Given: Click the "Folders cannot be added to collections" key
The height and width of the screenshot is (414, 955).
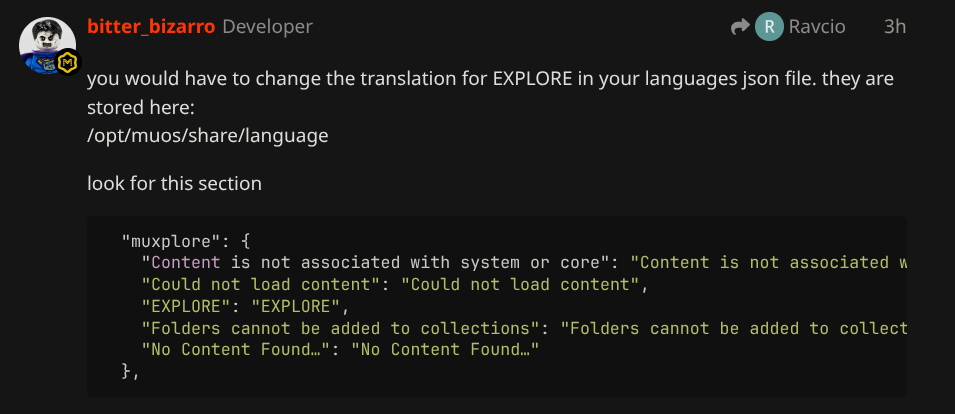Looking at the screenshot, I should (340, 328).
